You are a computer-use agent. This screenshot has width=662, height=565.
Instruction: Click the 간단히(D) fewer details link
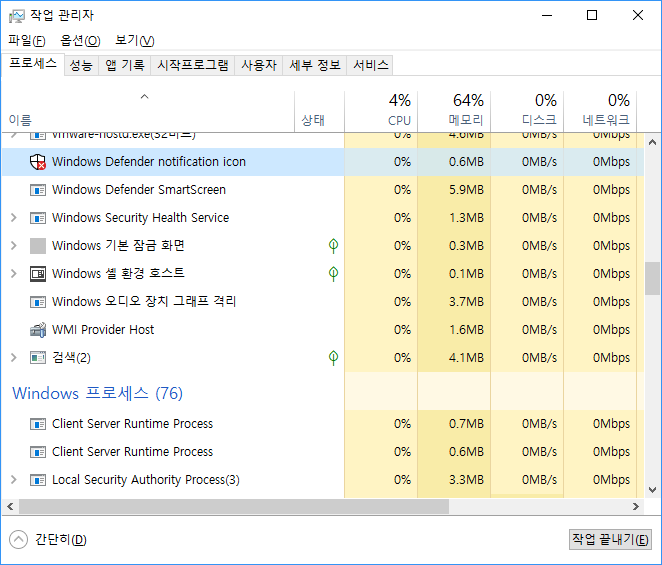(61, 540)
